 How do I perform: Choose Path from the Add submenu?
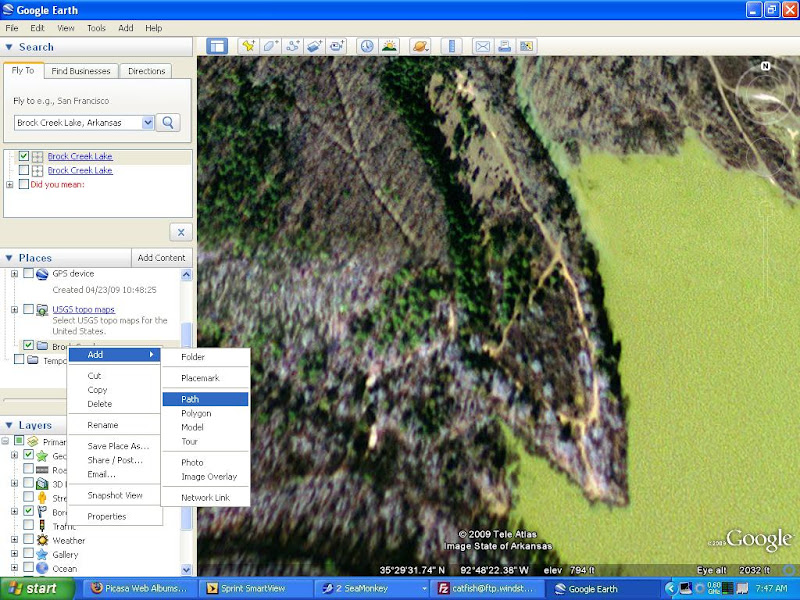click(190, 399)
